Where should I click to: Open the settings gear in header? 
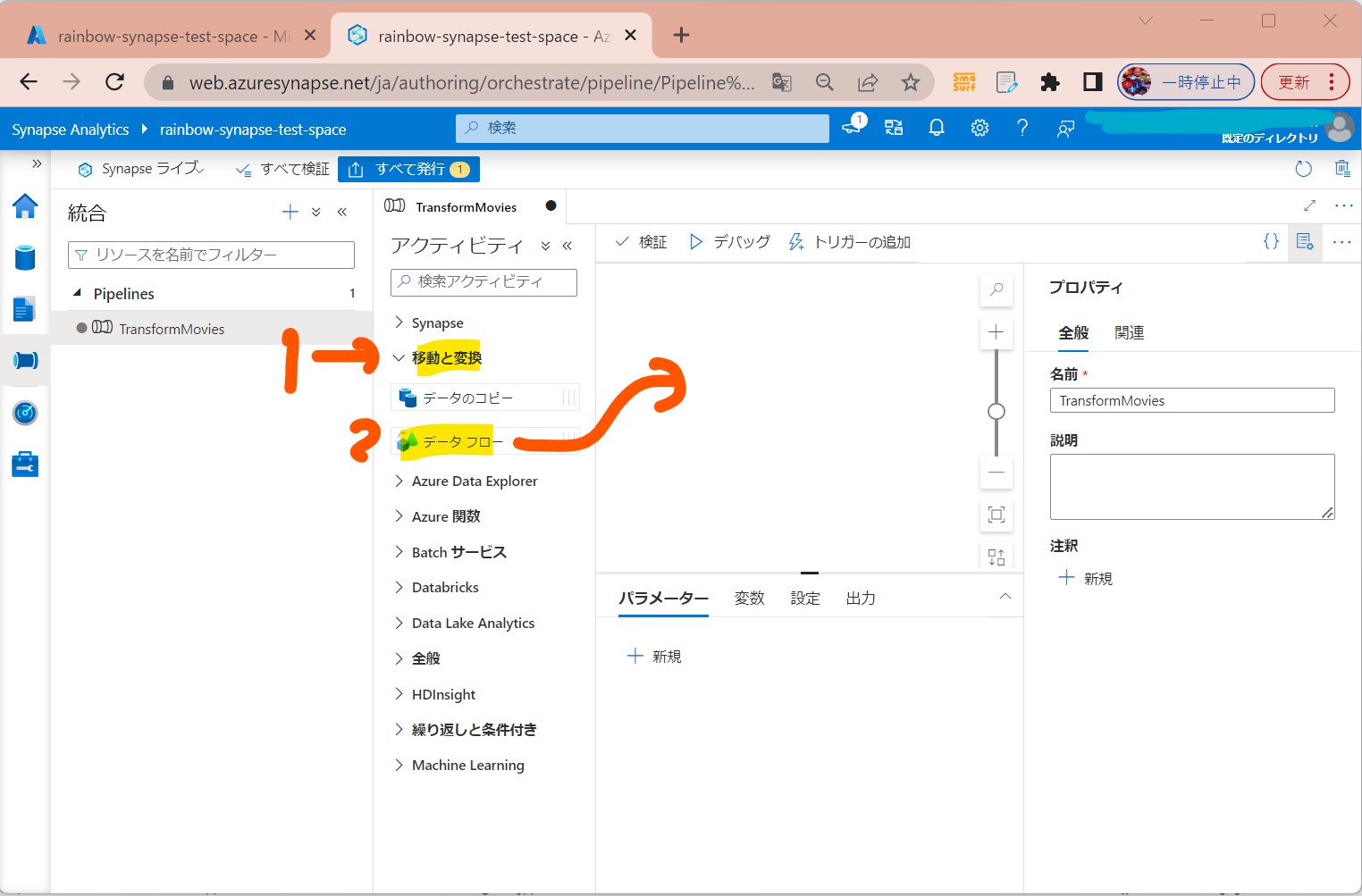coord(979,128)
